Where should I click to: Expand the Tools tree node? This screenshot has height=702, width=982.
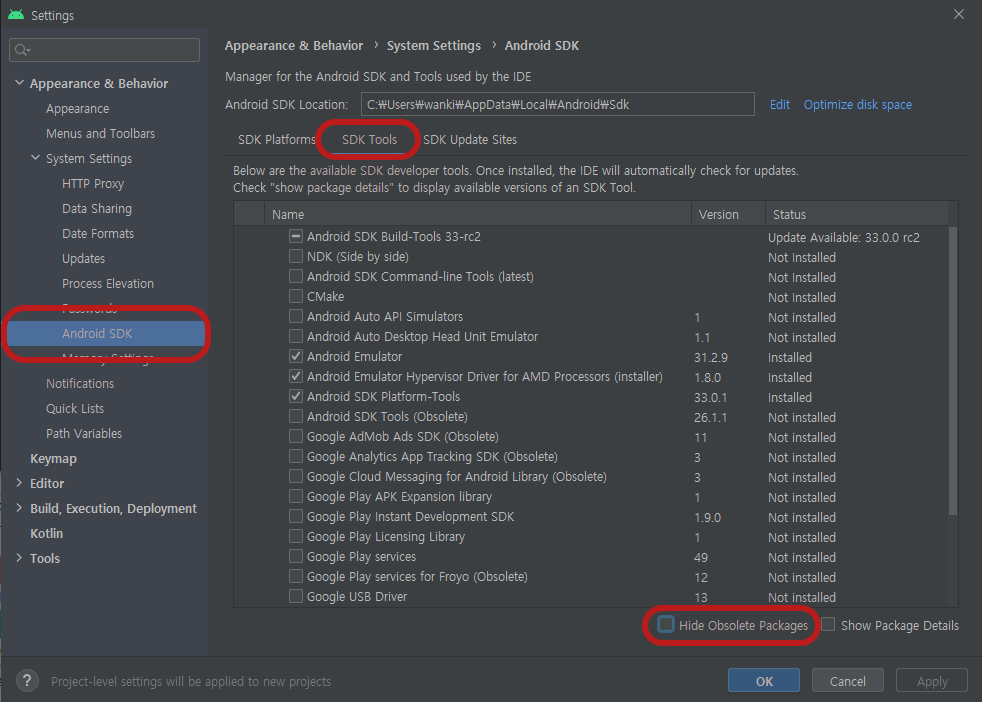(19, 558)
